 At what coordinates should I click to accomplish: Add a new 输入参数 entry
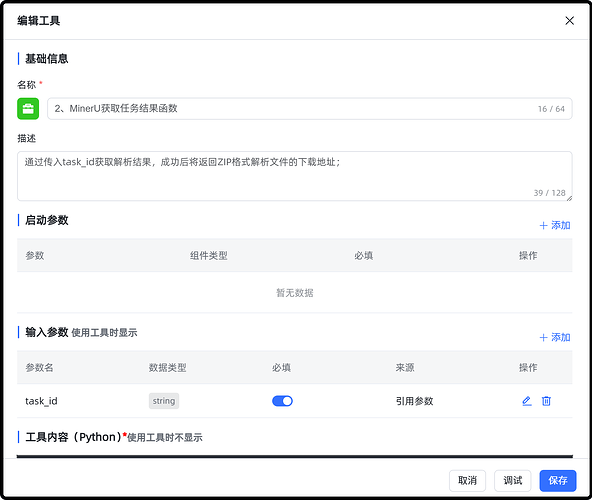(x=555, y=337)
